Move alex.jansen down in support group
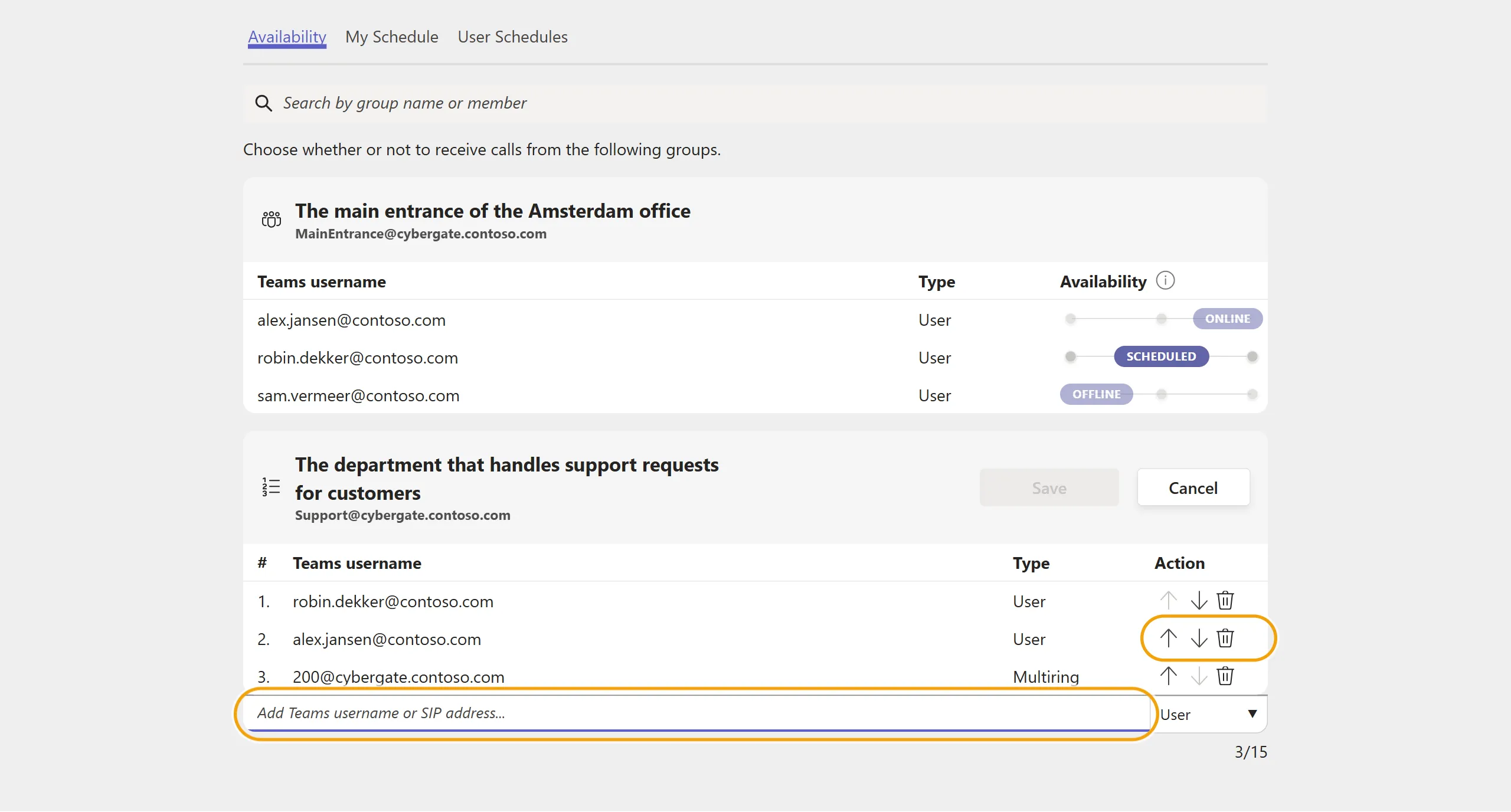 click(1198, 639)
